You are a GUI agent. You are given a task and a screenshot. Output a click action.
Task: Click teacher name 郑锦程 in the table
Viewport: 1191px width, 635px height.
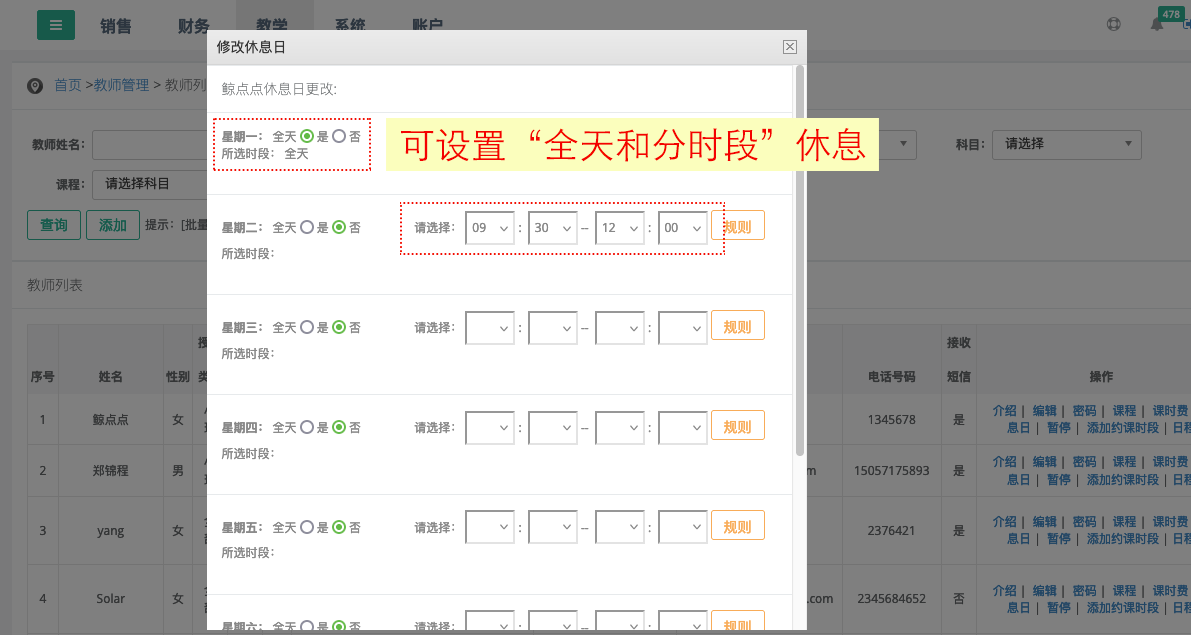[x=110, y=471]
